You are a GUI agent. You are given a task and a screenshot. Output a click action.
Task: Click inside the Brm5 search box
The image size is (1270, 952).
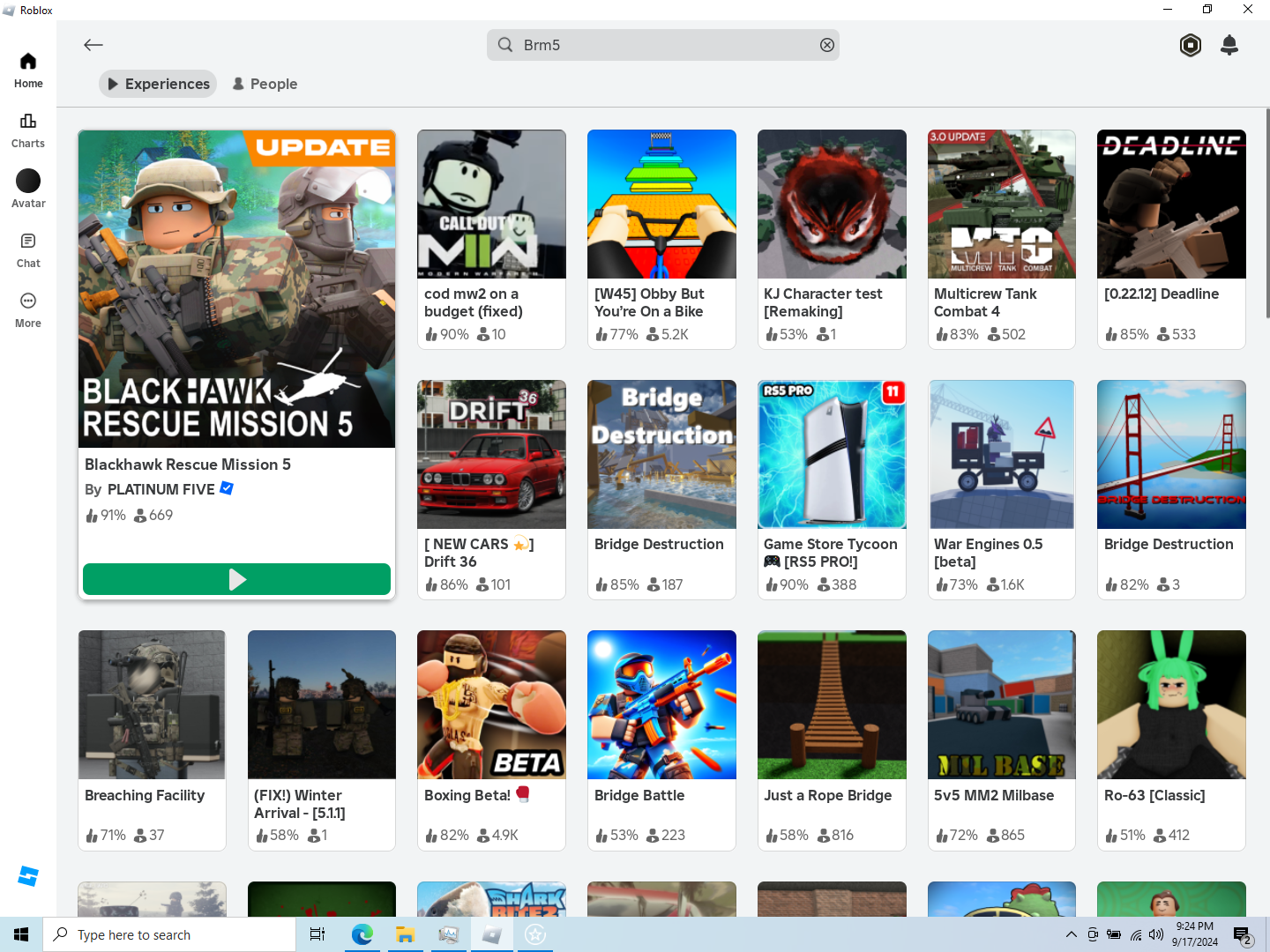pos(663,45)
